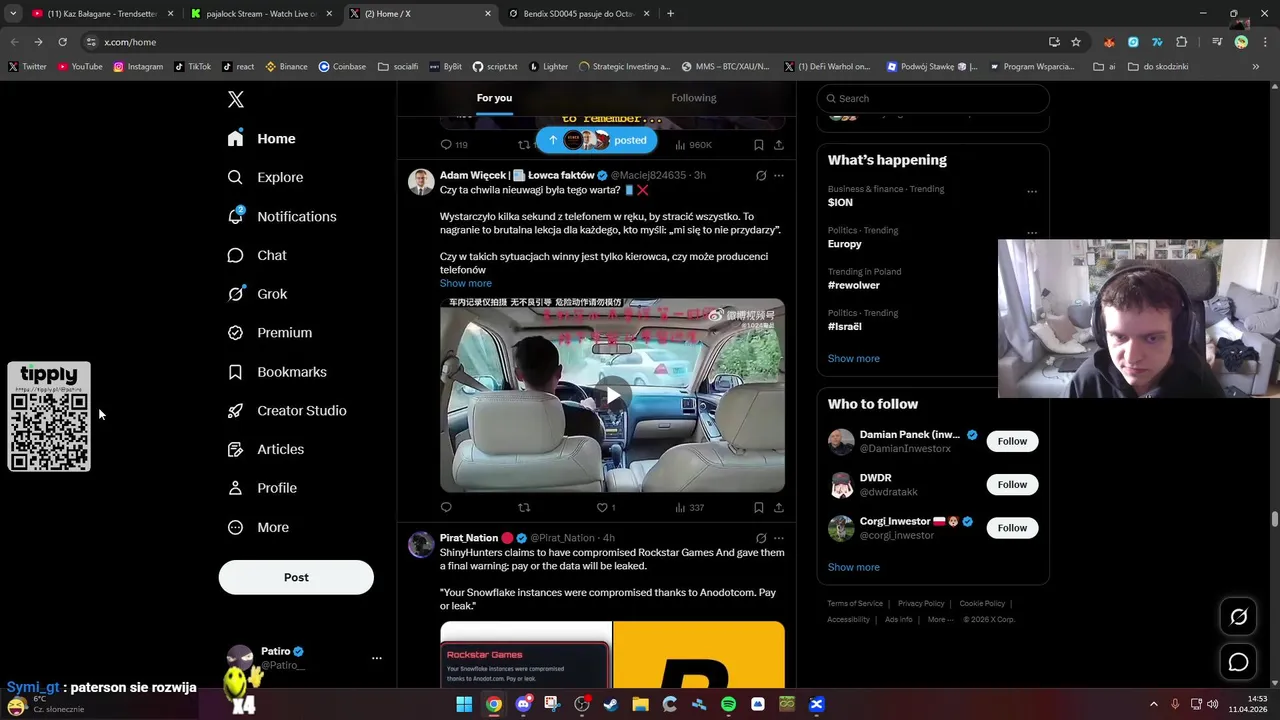Reload the current page
Image resolution: width=1280 pixels, height=720 pixels.
pyautogui.click(x=62, y=42)
